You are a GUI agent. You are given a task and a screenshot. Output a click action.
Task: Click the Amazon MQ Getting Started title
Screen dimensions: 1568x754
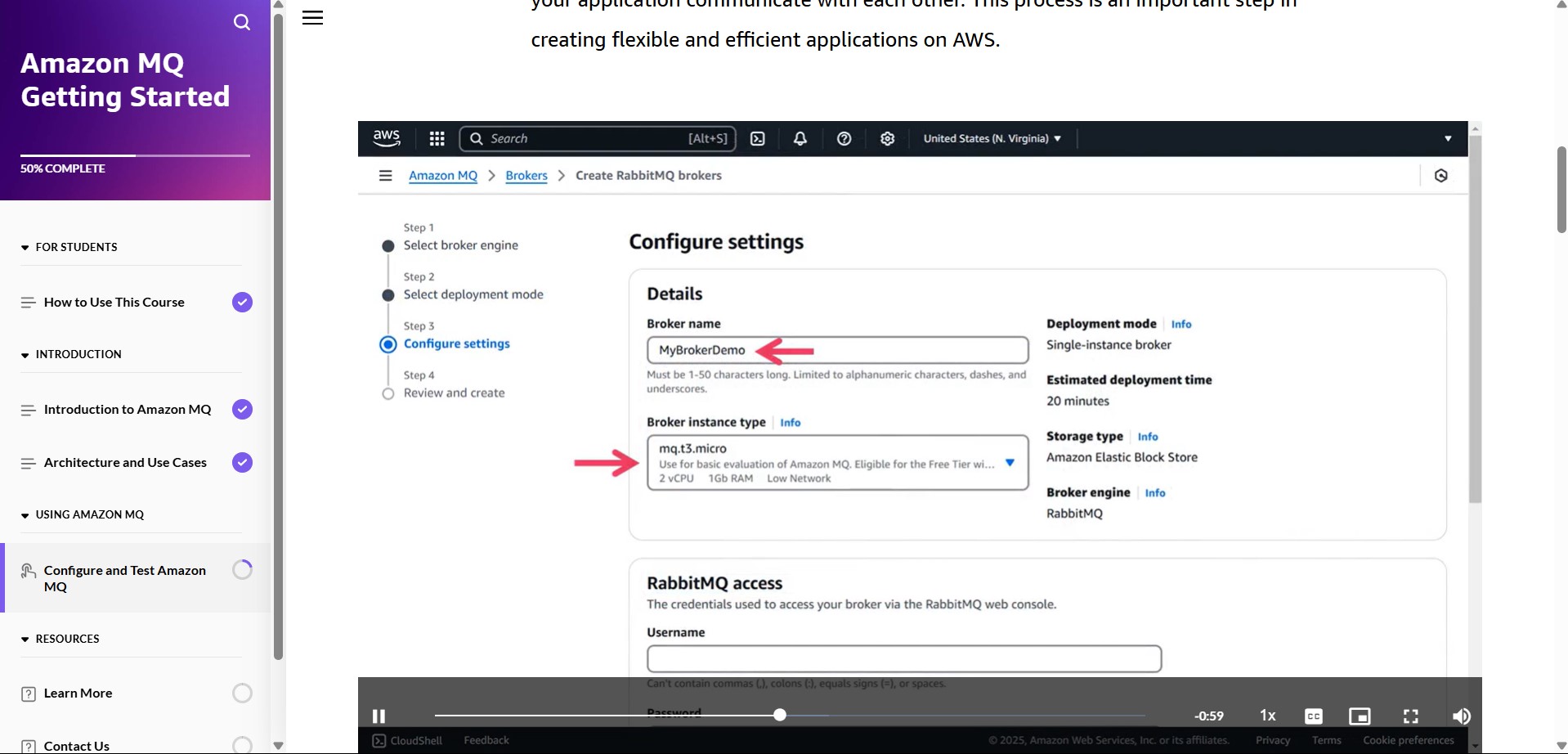click(125, 80)
